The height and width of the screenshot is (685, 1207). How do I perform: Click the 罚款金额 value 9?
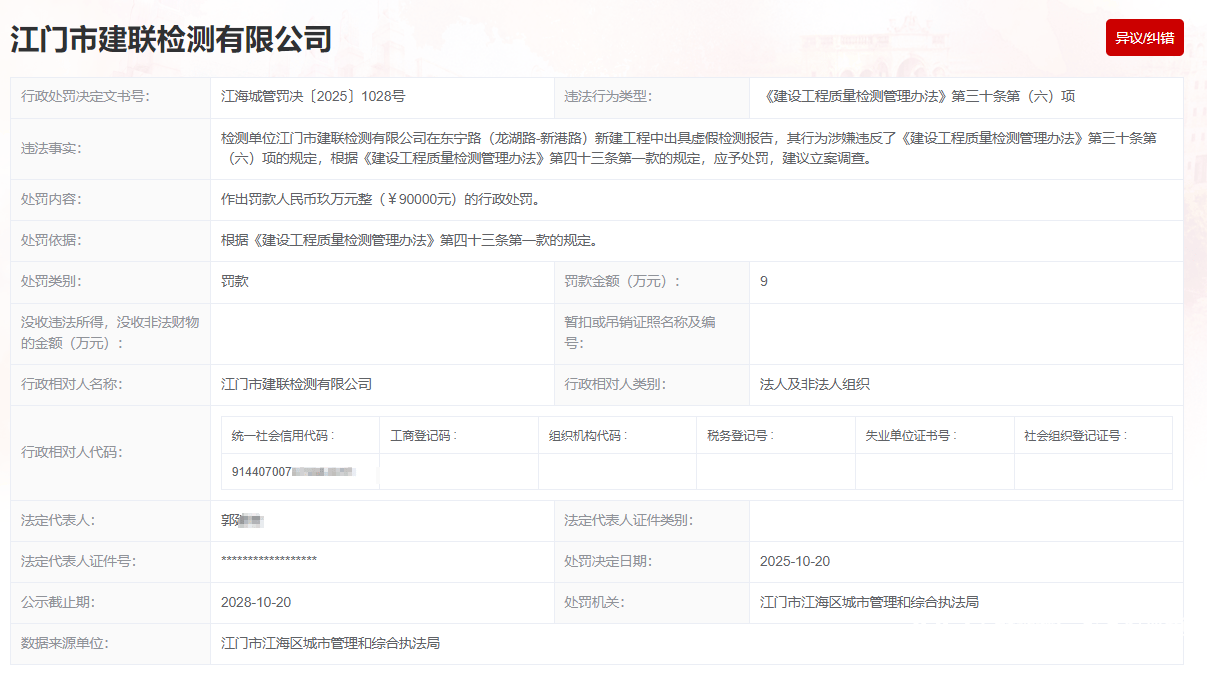tap(764, 281)
